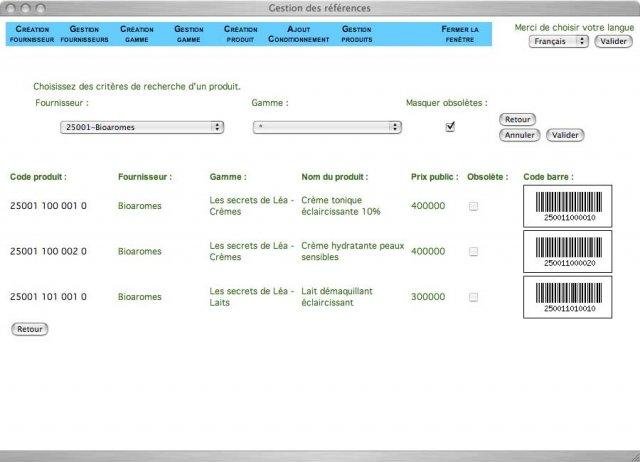640x462 pixels.
Task: Open the barcode image 250011000020
Action: coord(567,251)
